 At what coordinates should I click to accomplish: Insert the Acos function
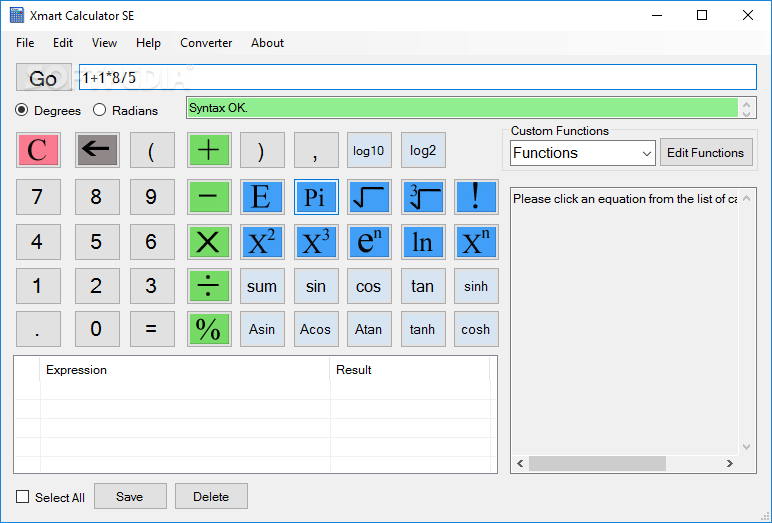[x=316, y=329]
